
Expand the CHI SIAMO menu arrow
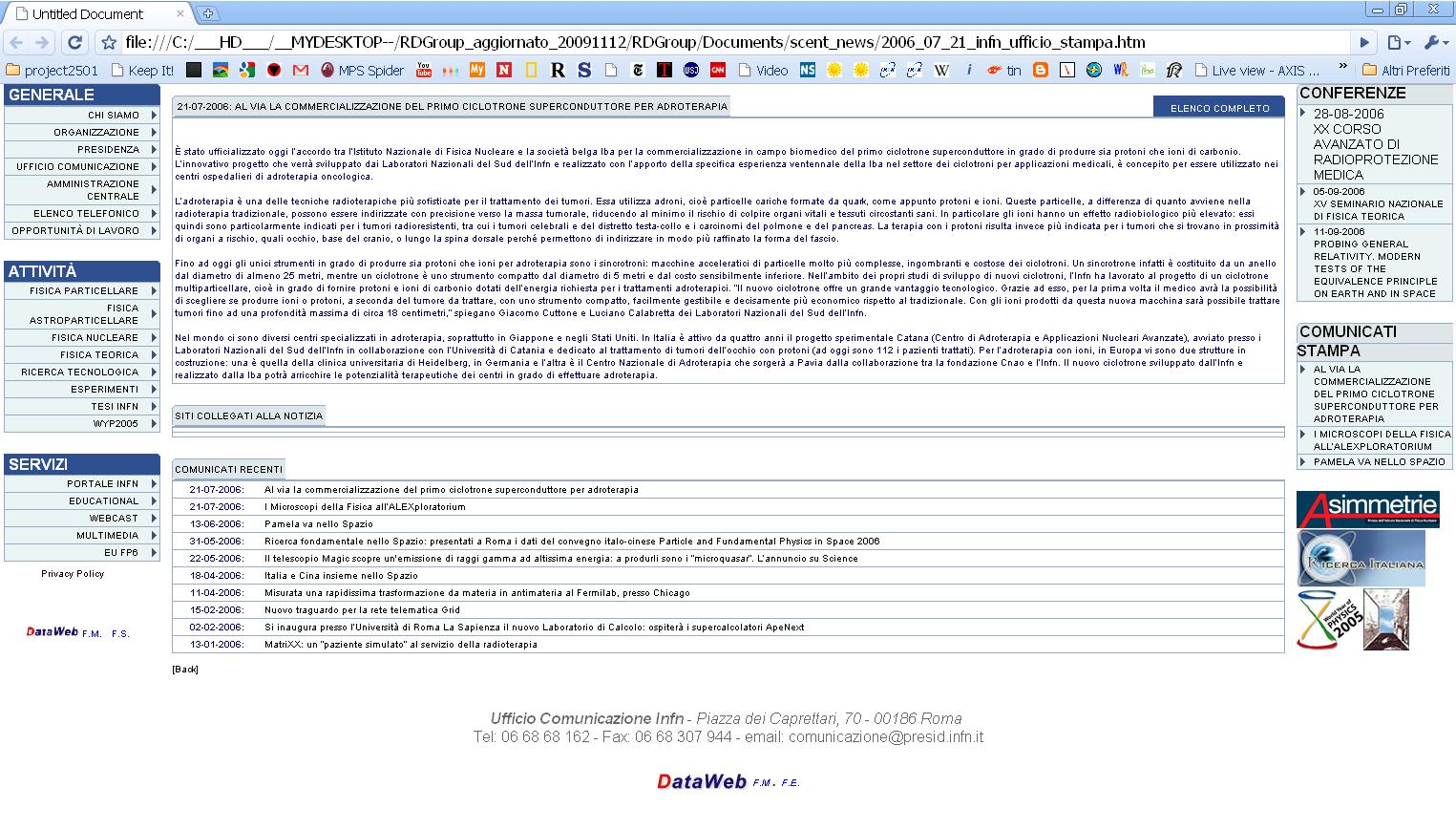click(154, 115)
